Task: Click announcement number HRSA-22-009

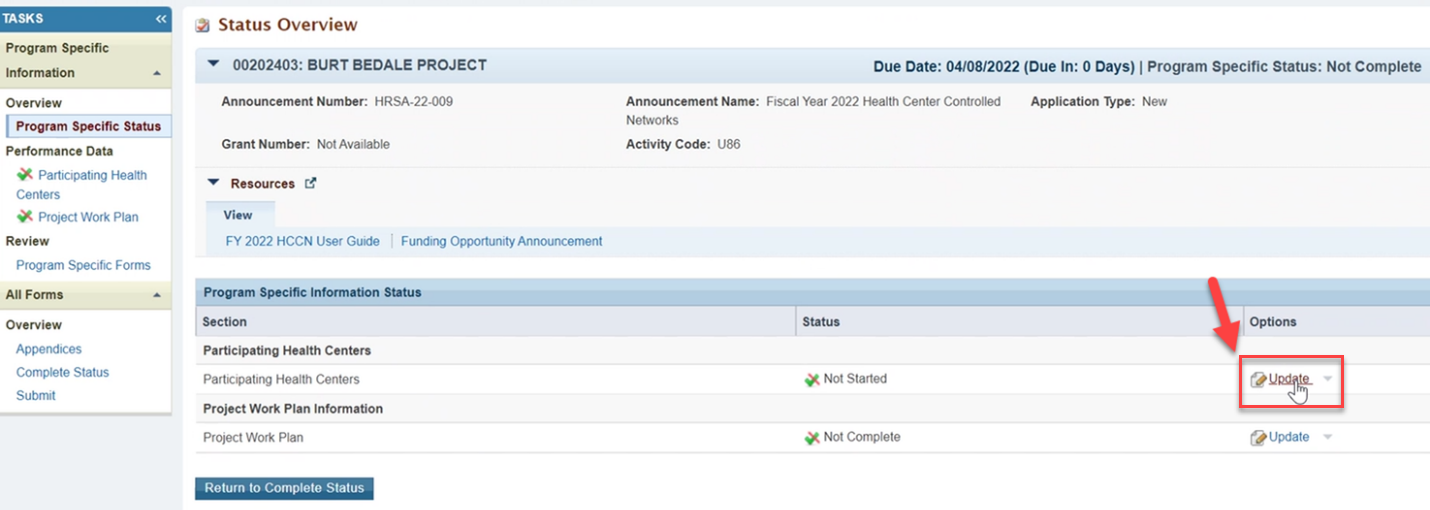Action: [414, 102]
